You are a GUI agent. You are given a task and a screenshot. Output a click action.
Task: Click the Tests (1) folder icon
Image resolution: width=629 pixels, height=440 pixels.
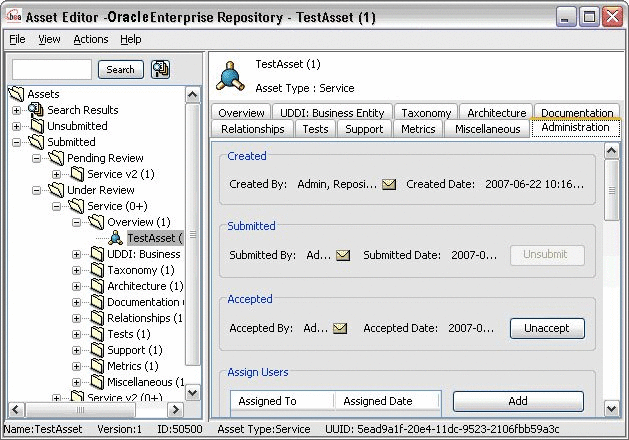(x=97, y=334)
